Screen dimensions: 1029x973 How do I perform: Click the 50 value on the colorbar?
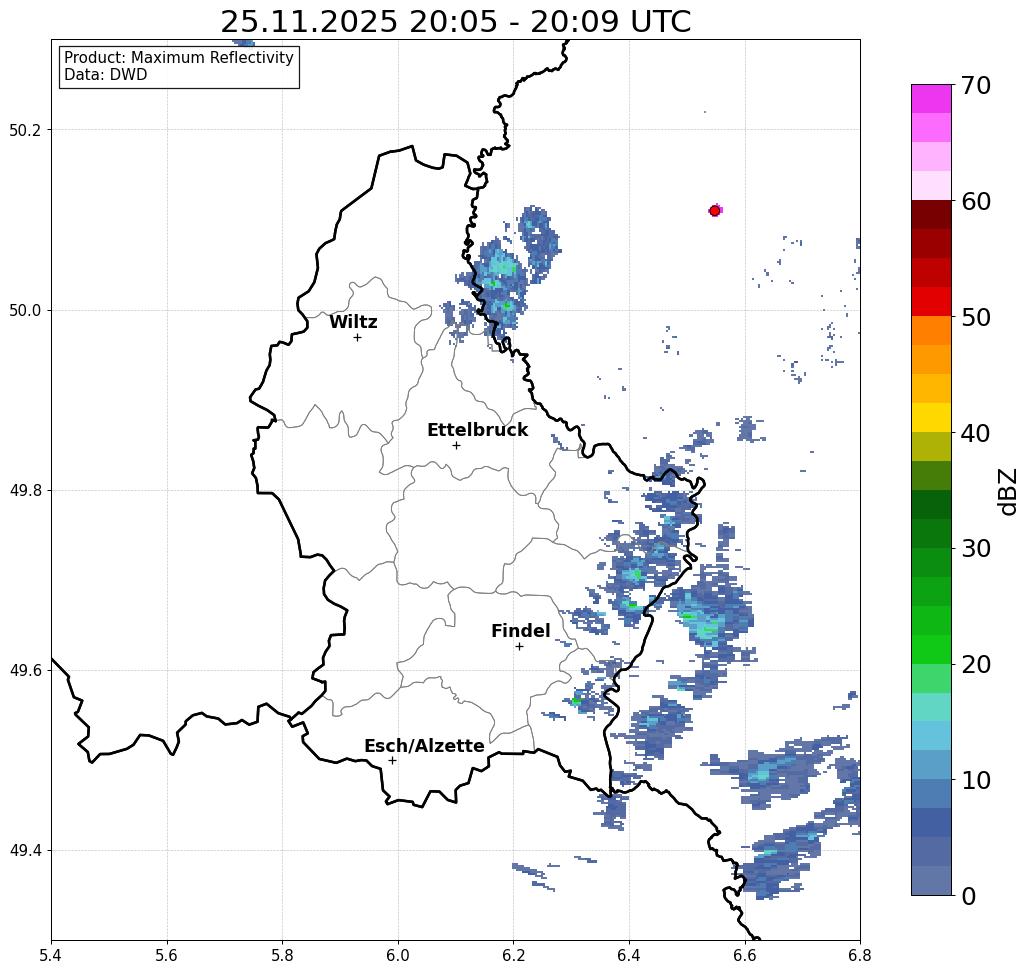(976, 318)
